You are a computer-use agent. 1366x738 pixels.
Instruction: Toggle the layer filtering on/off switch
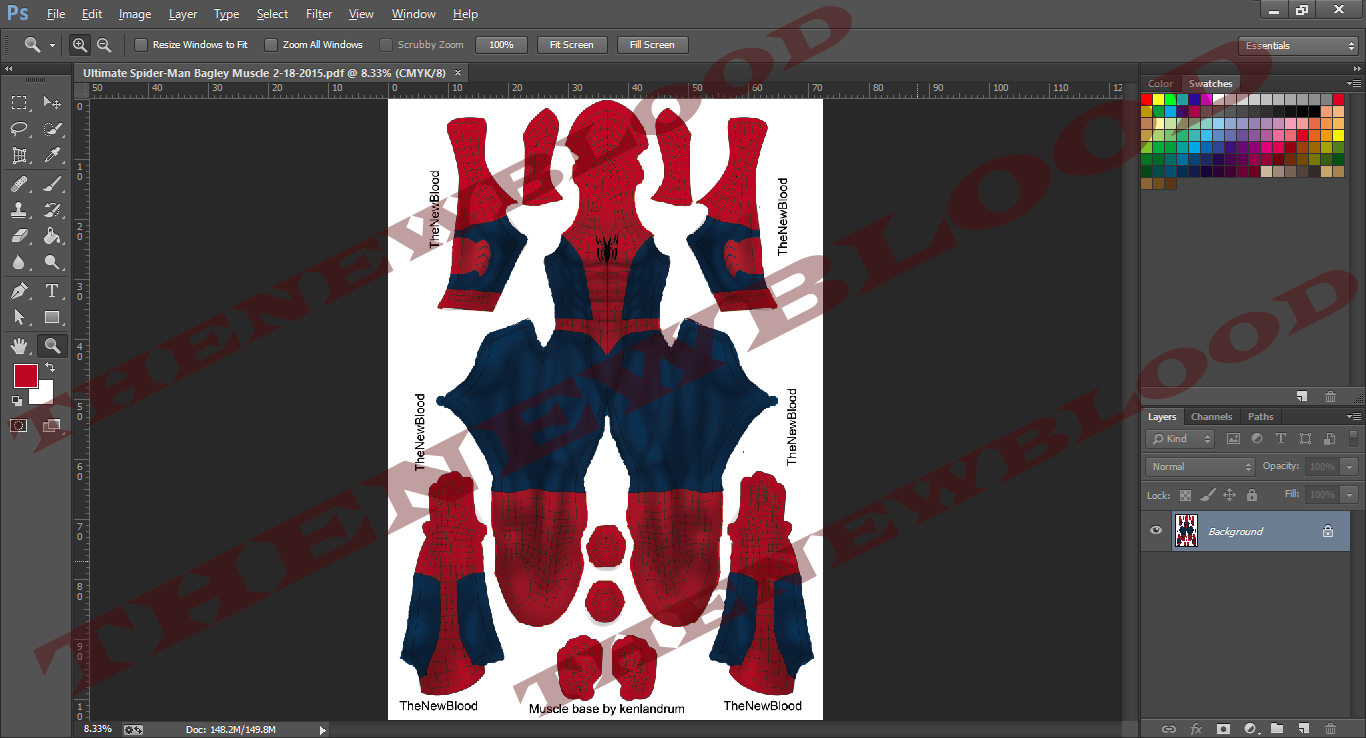[x=1355, y=438]
